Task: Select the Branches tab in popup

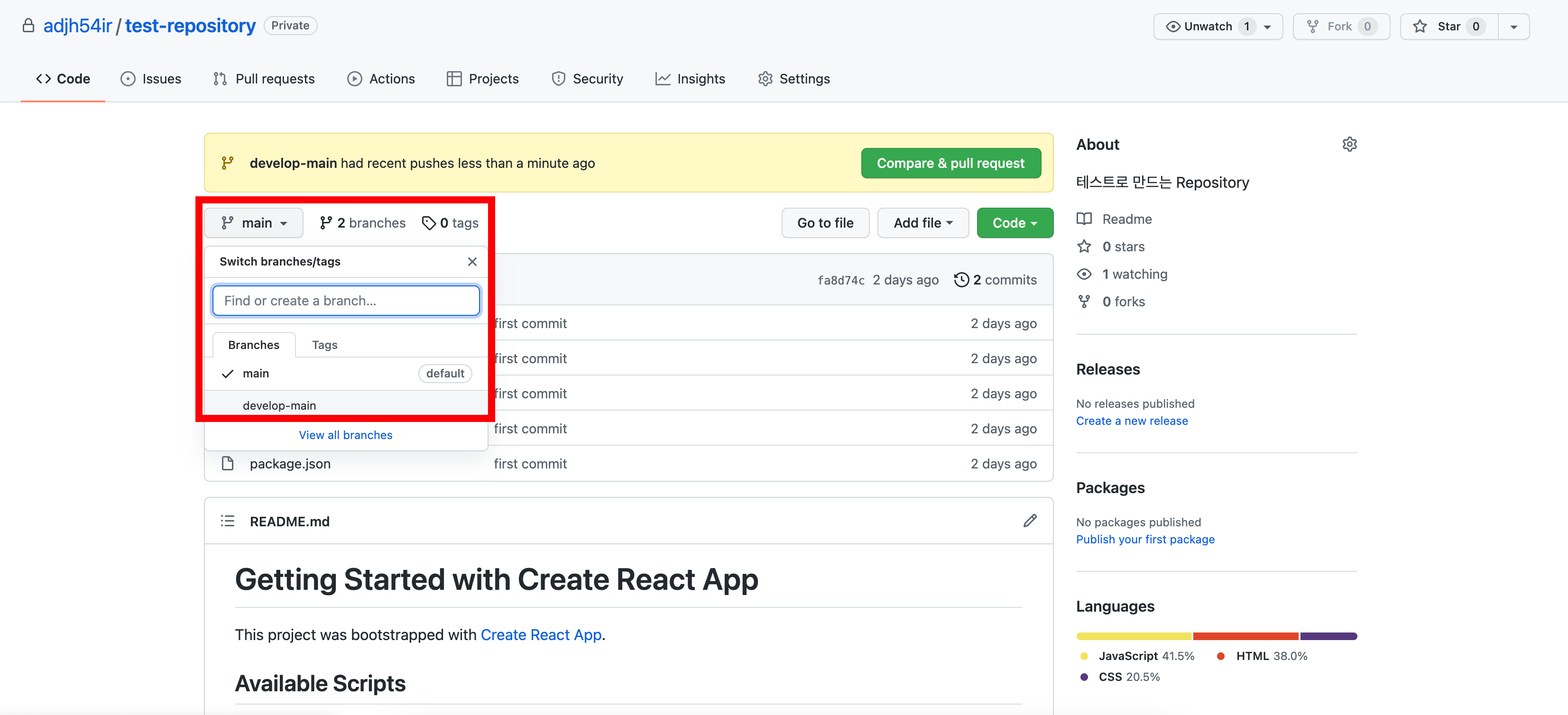Action: click(254, 345)
